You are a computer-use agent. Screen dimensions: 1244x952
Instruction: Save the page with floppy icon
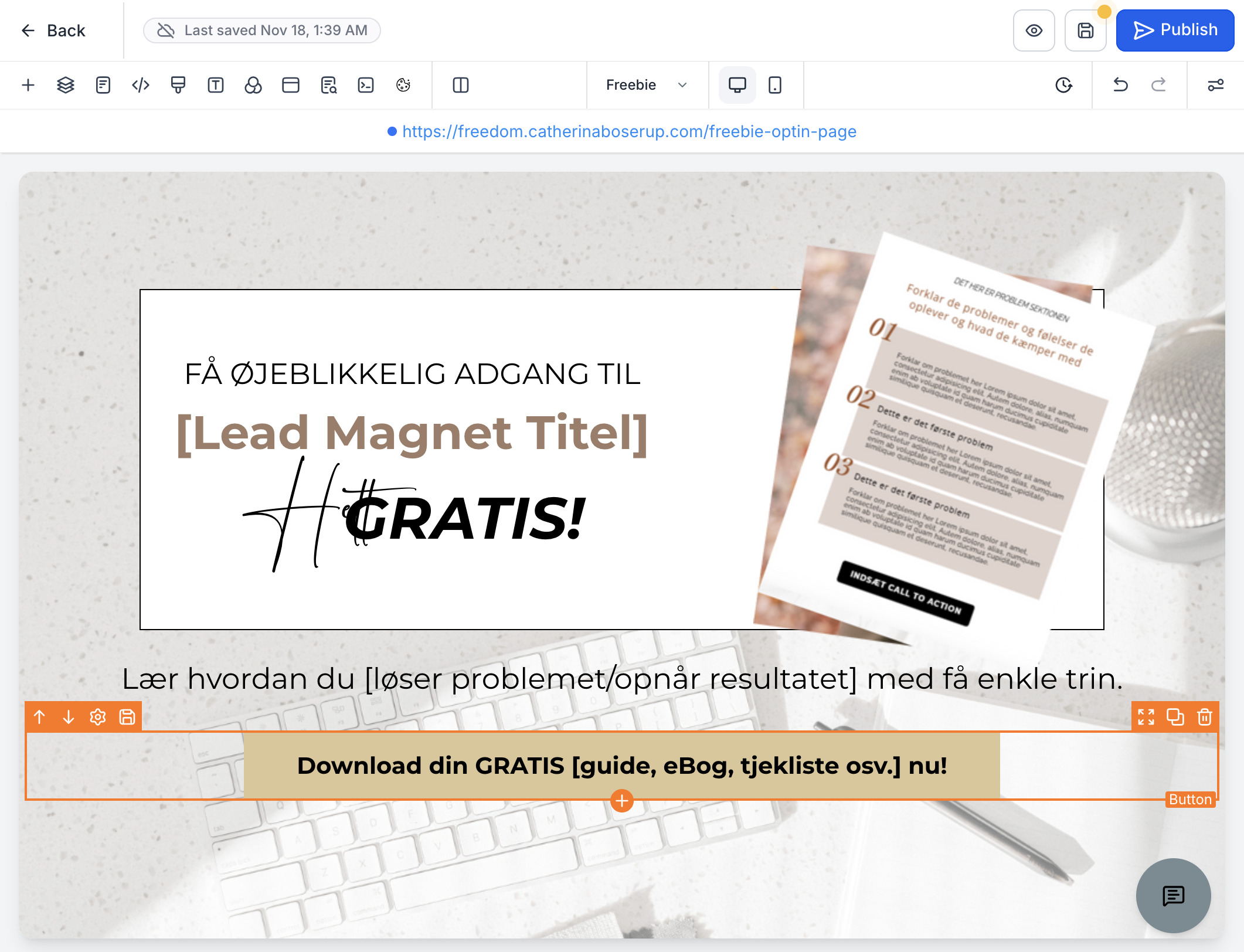coord(1085,30)
